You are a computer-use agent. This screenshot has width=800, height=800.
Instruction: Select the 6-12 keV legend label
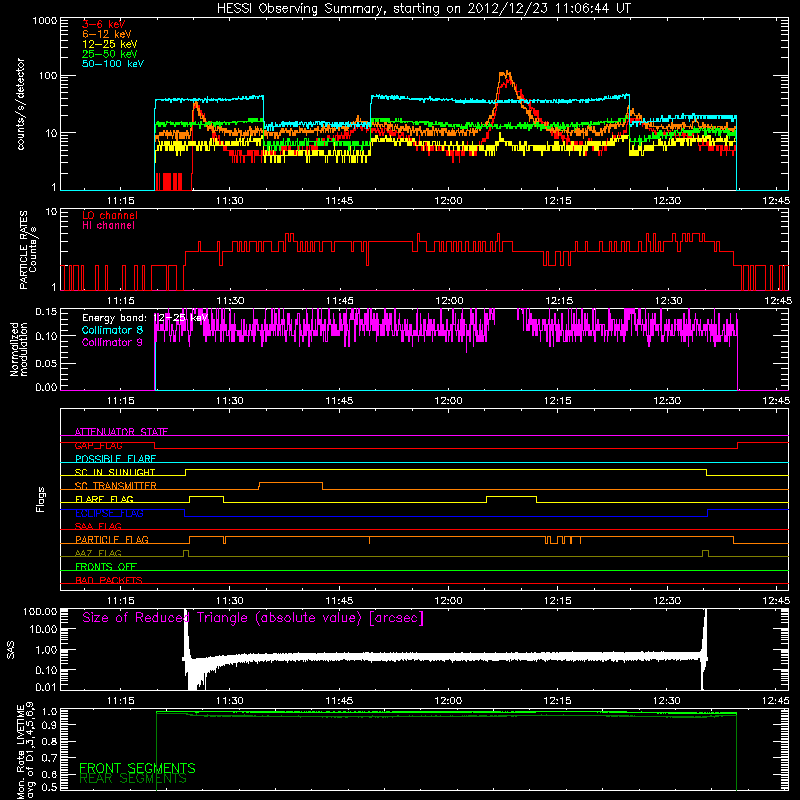106,34
